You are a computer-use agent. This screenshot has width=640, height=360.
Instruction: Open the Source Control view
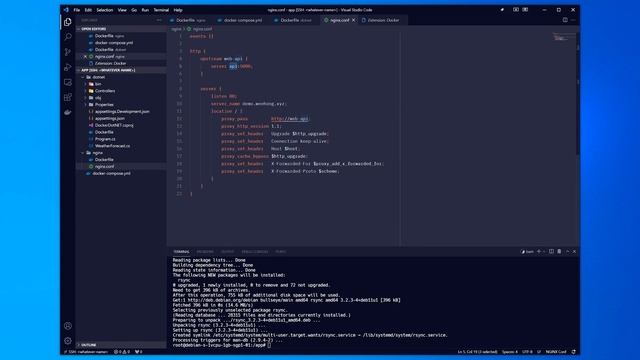(x=68, y=52)
